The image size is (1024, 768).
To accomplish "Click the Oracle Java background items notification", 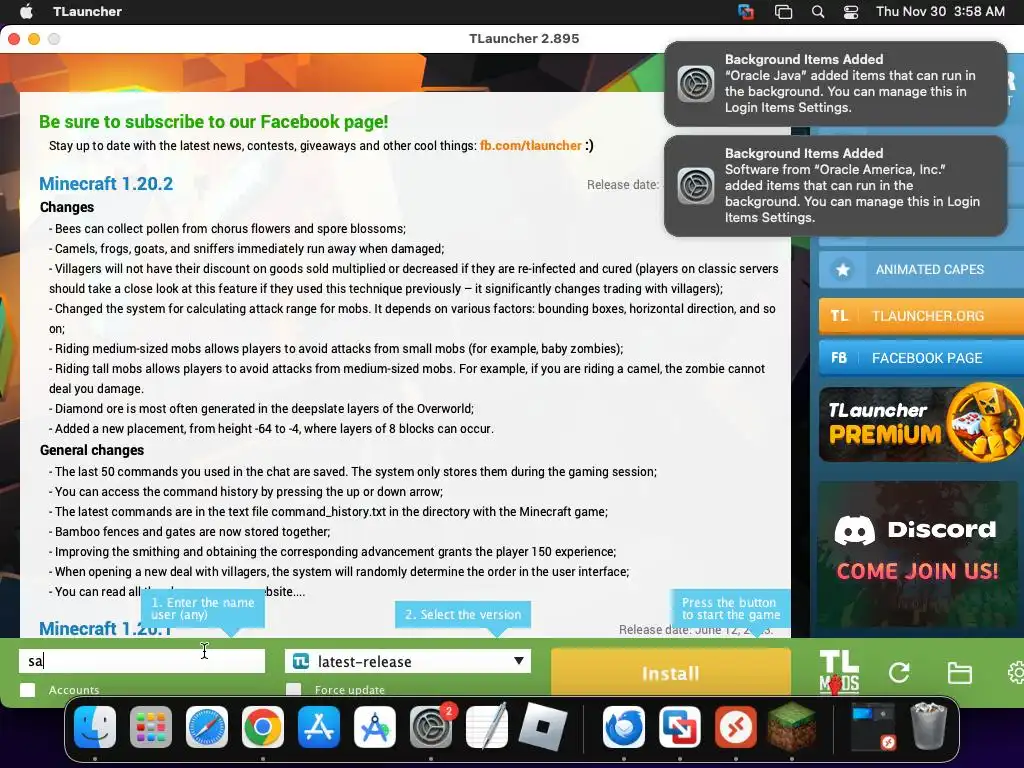I will tap(835, 84).
